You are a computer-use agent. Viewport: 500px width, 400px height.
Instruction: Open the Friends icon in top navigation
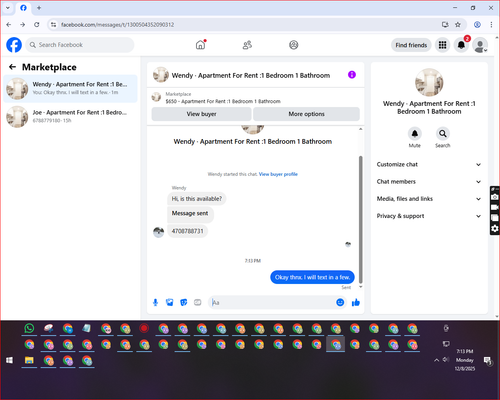point(247,45)
